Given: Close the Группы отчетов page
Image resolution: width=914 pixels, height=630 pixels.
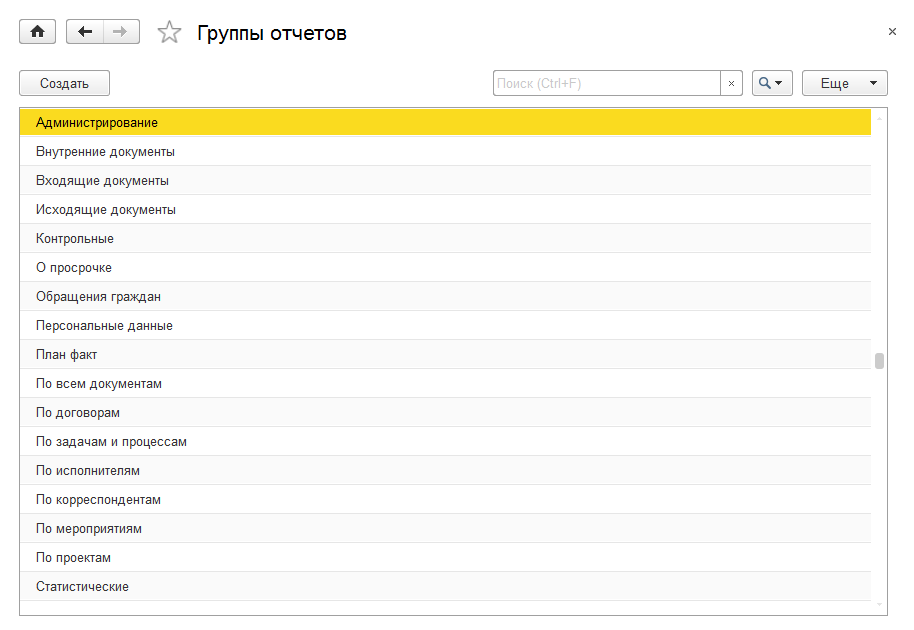Looking at the screenshot, I should (892, 32).
